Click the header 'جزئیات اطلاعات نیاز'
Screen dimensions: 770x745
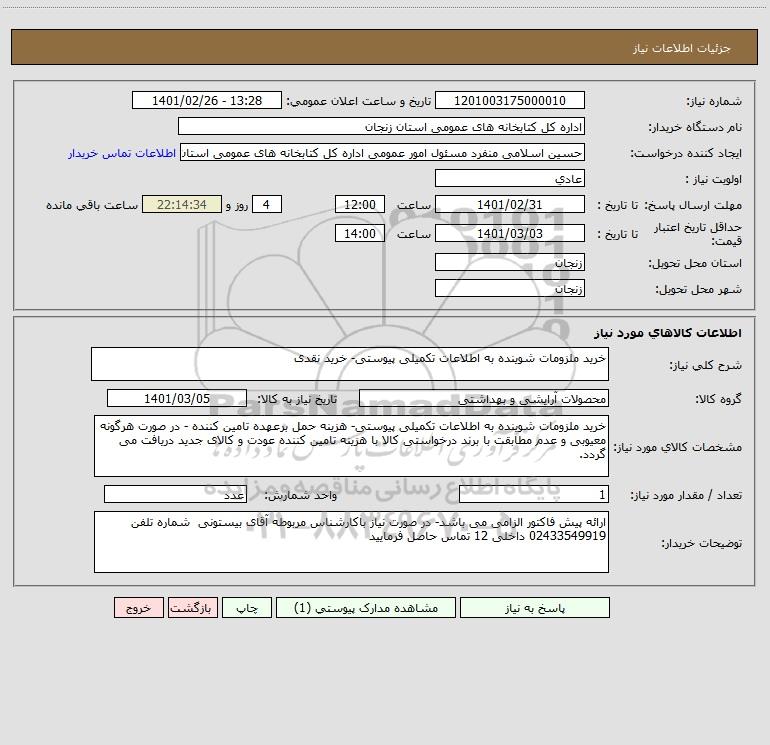682,48
